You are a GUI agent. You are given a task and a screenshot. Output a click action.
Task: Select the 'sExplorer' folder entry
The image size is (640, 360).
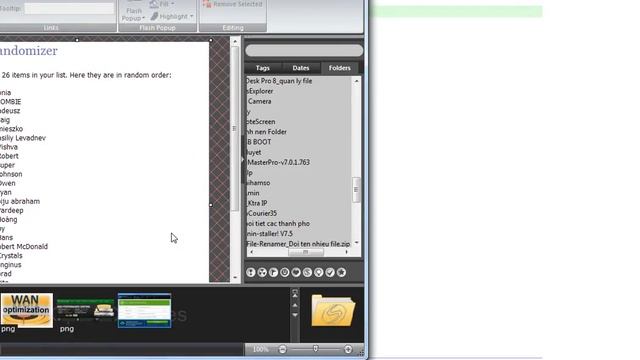click(260, 91)
